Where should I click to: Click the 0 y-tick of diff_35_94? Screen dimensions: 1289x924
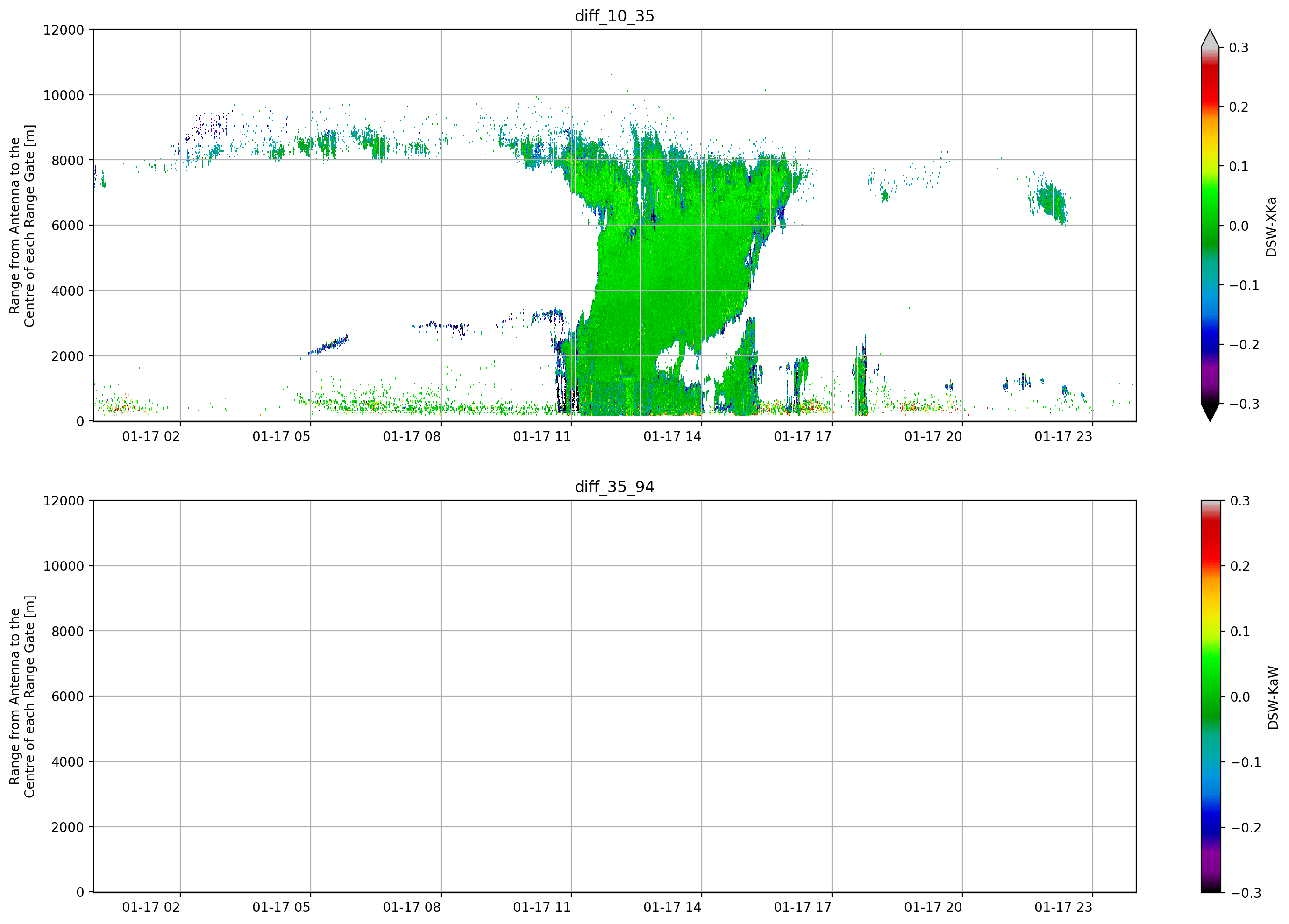point(80,893)
